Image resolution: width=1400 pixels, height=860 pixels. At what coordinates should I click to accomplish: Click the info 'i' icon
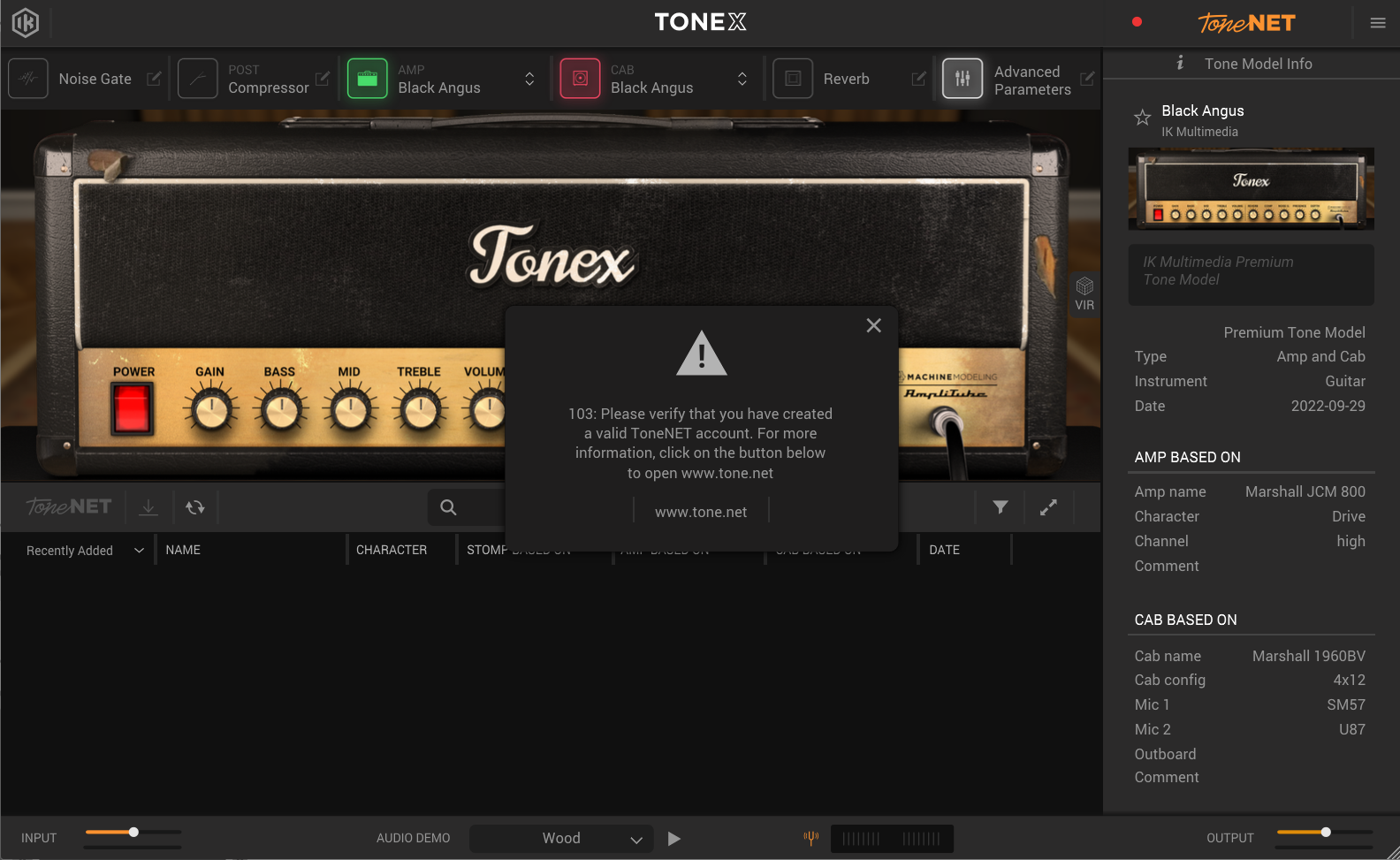(x=1180, y=63)
